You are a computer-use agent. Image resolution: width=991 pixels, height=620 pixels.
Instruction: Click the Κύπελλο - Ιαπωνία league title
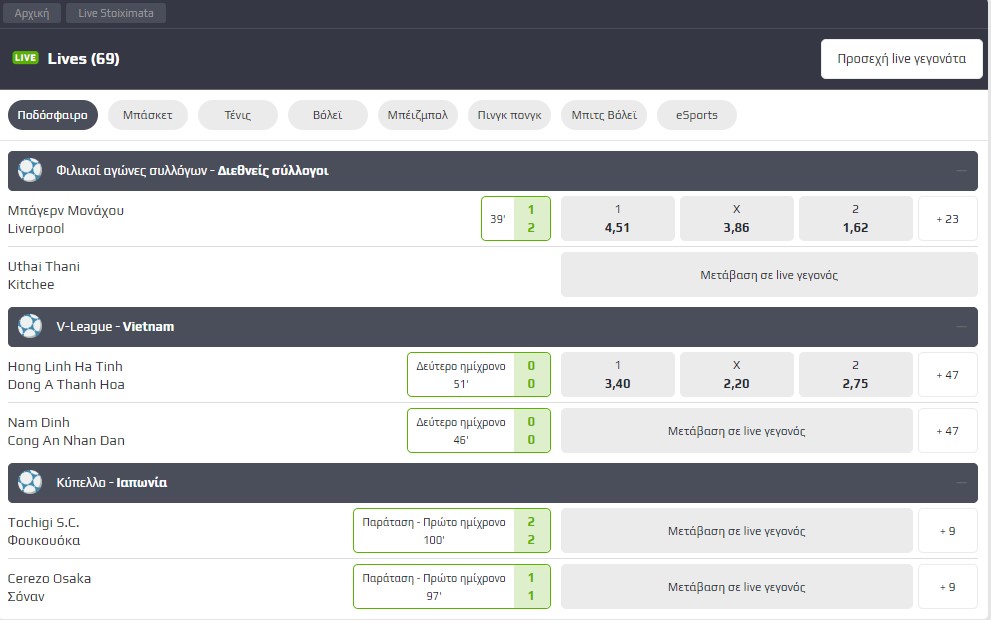pos(112,482)
